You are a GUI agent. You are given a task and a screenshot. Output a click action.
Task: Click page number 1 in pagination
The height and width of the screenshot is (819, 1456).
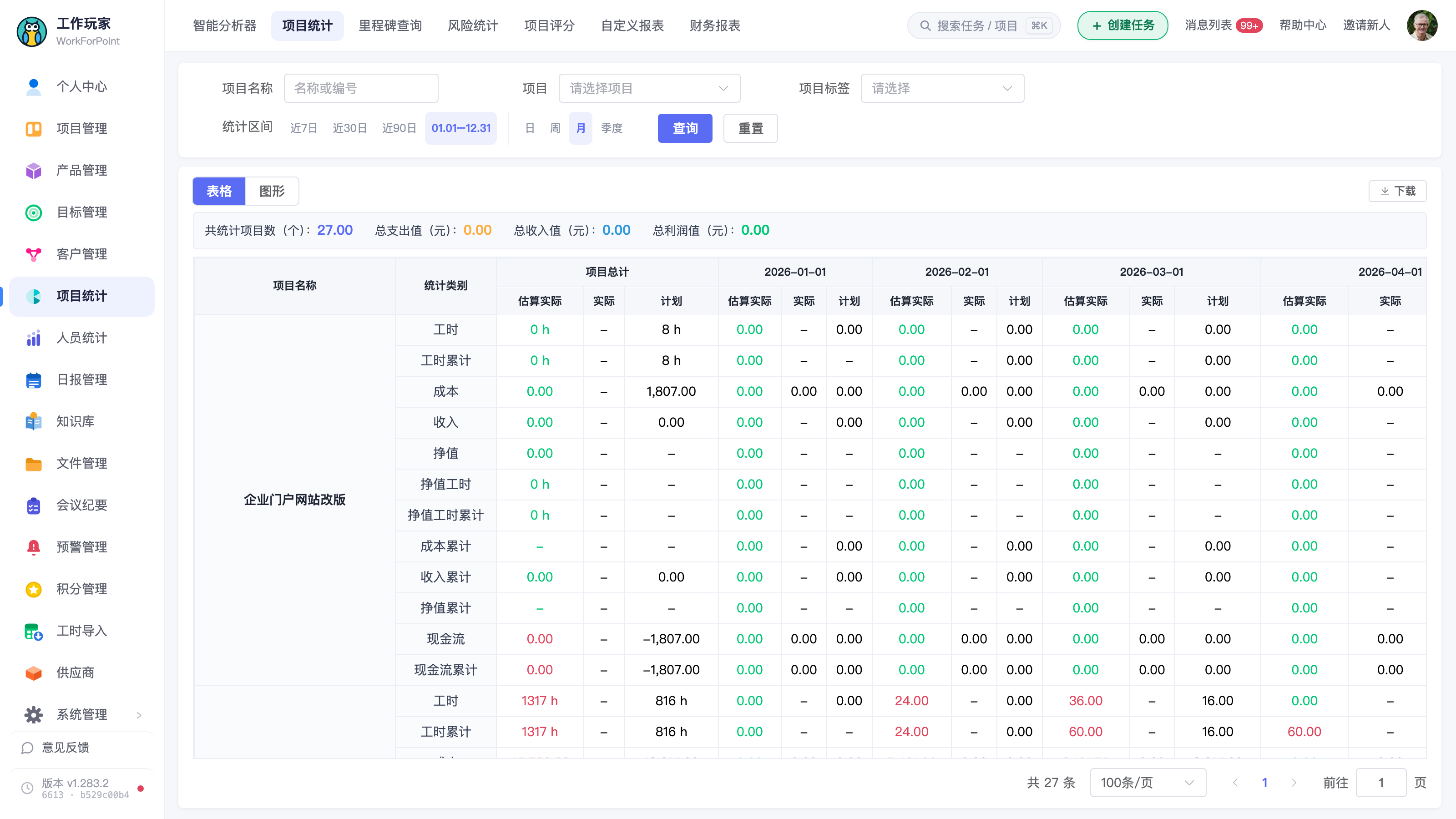click(1264, 782)
